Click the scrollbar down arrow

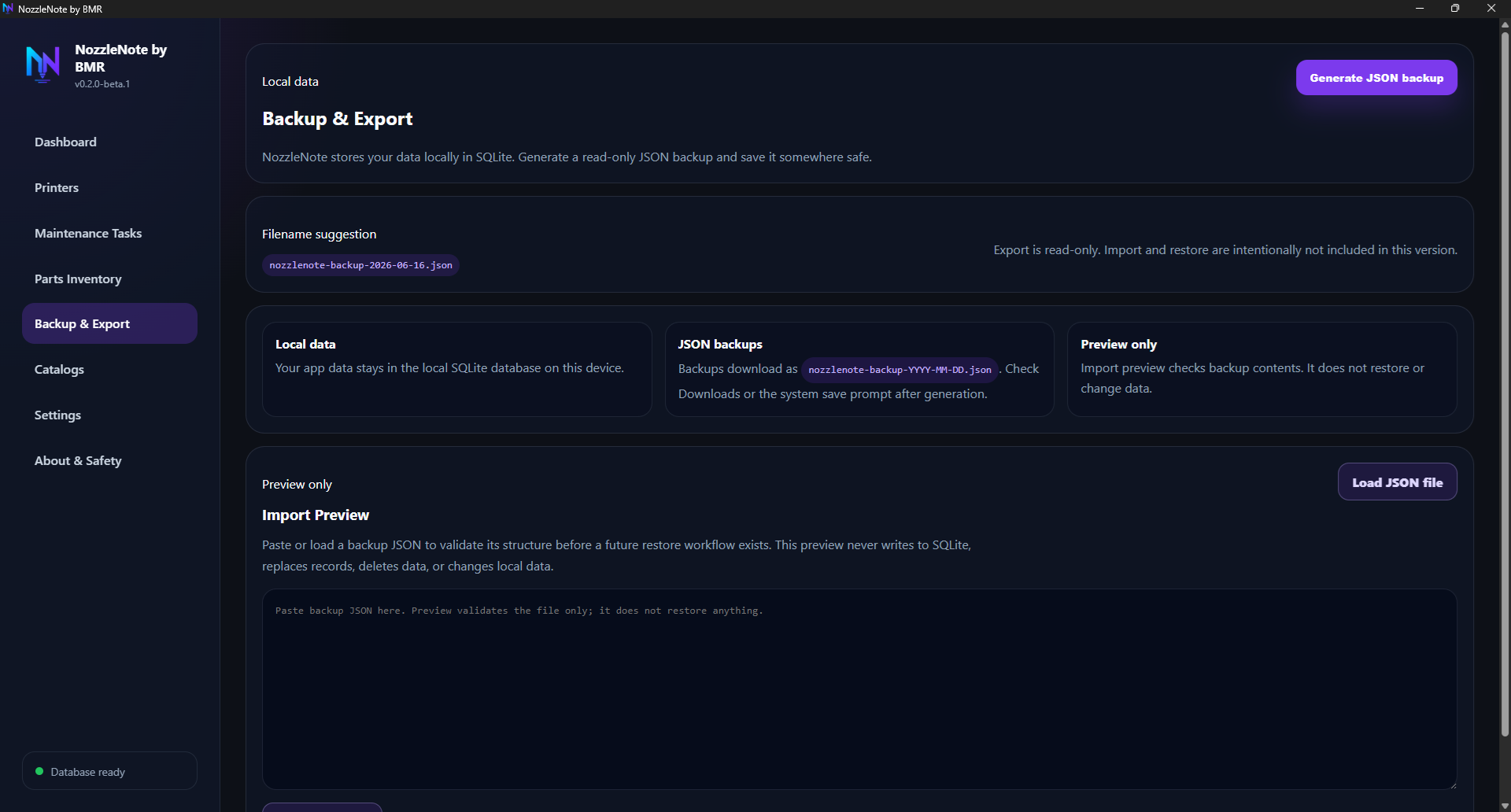[1505, 806]
